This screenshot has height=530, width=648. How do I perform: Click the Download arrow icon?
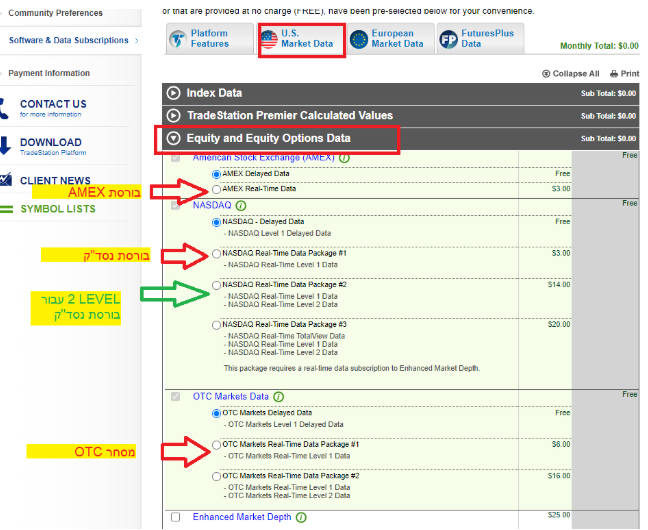pyautogui.click(x=5, y=146)
